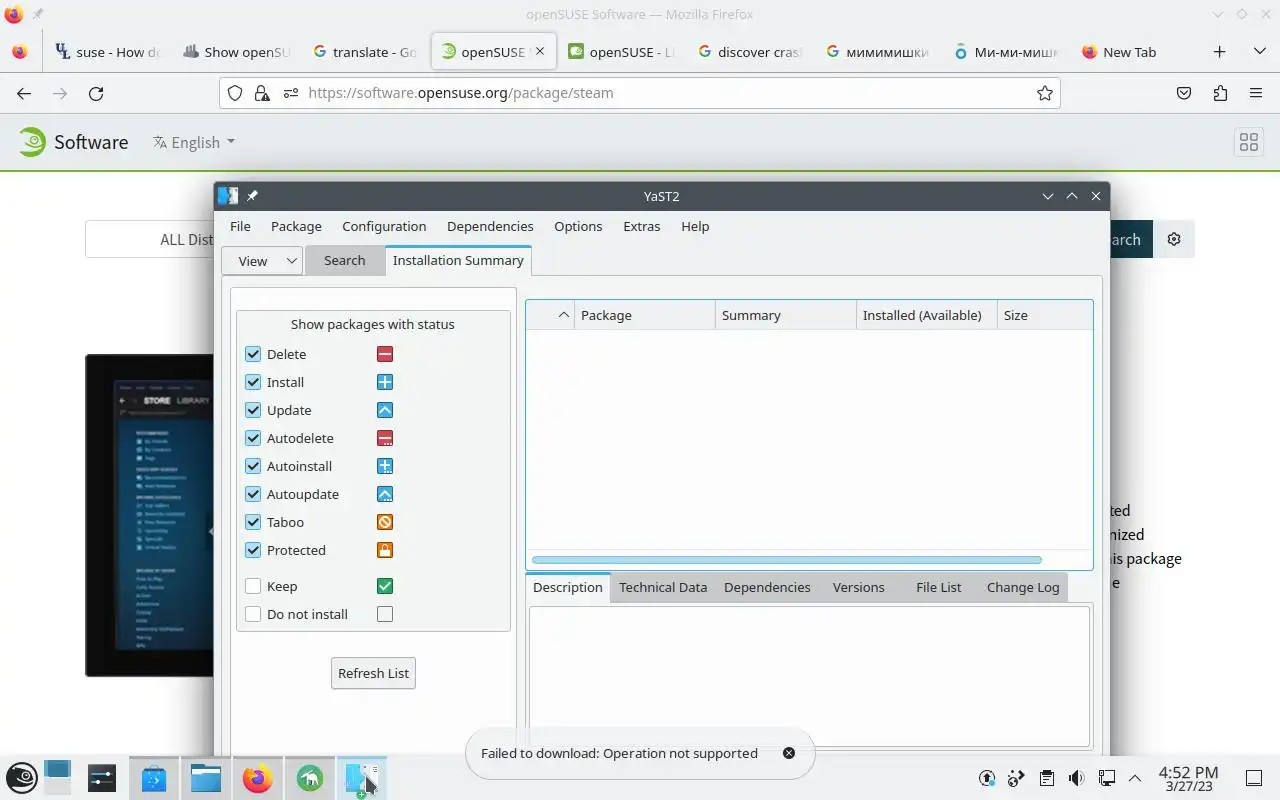
Task: Uncheck the Install status checkbox
Action: (253, 382)
